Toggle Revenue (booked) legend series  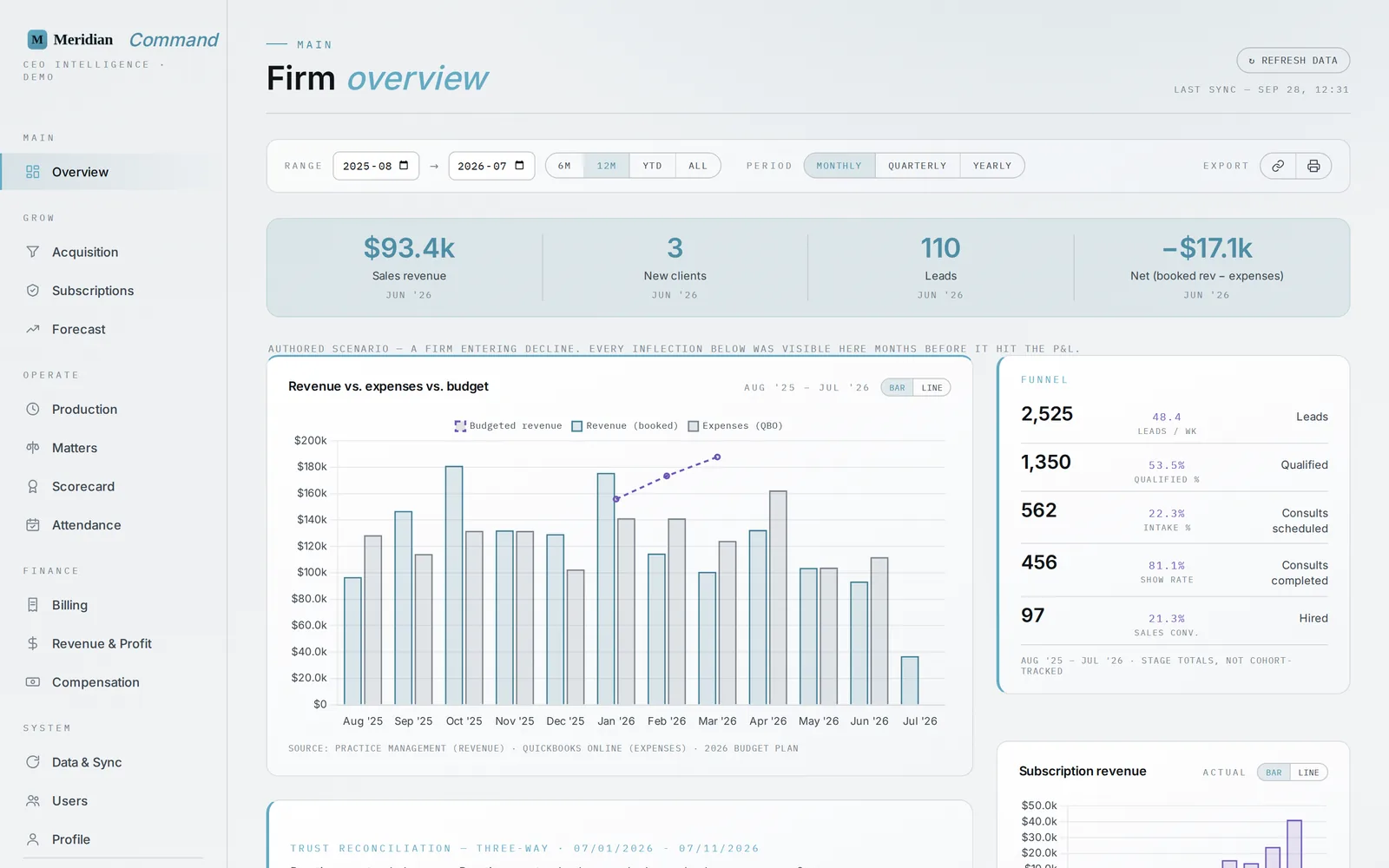624,426
